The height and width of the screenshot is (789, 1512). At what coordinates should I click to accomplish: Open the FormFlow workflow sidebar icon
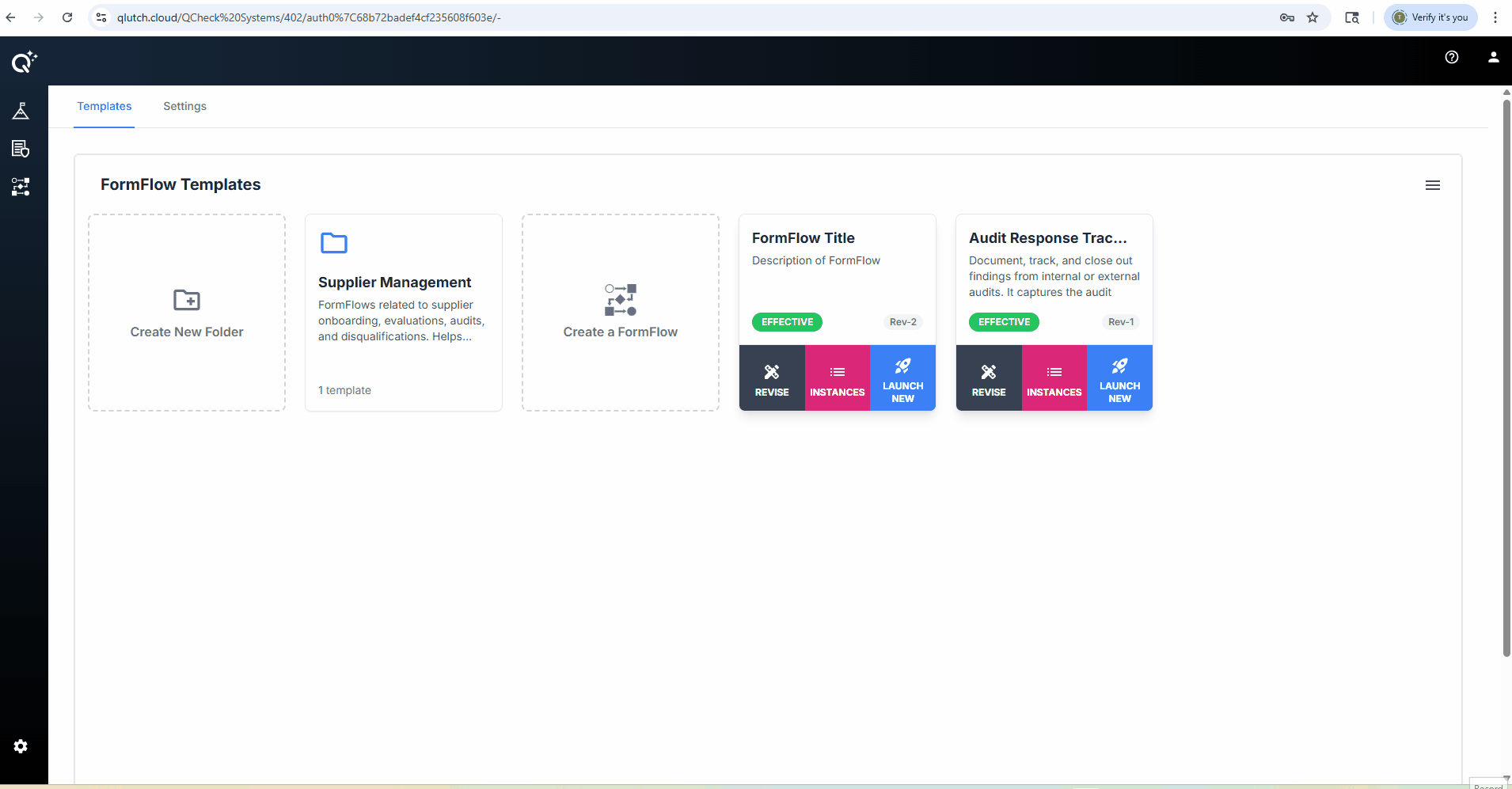pyautogui.click(x=21, y=187)
